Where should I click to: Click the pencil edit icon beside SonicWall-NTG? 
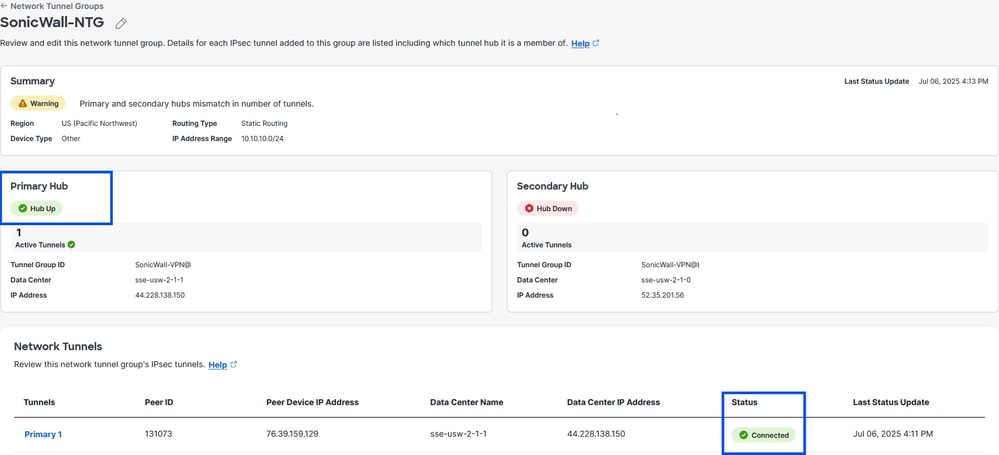coord(121,23)
